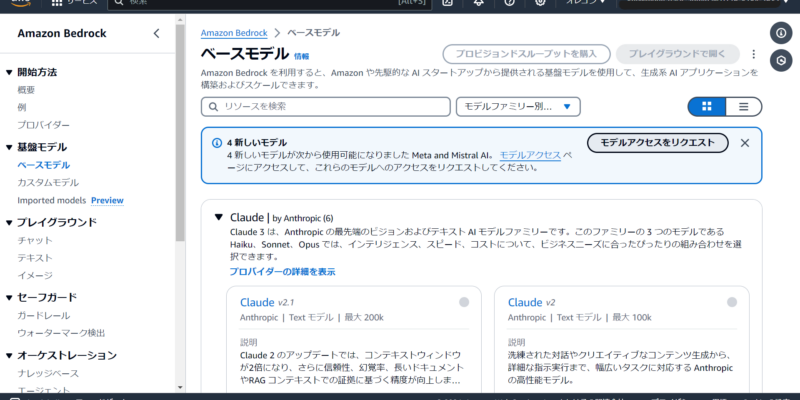
Task: Collapse the Claude by Anthropic section
Action: (218, 217)
